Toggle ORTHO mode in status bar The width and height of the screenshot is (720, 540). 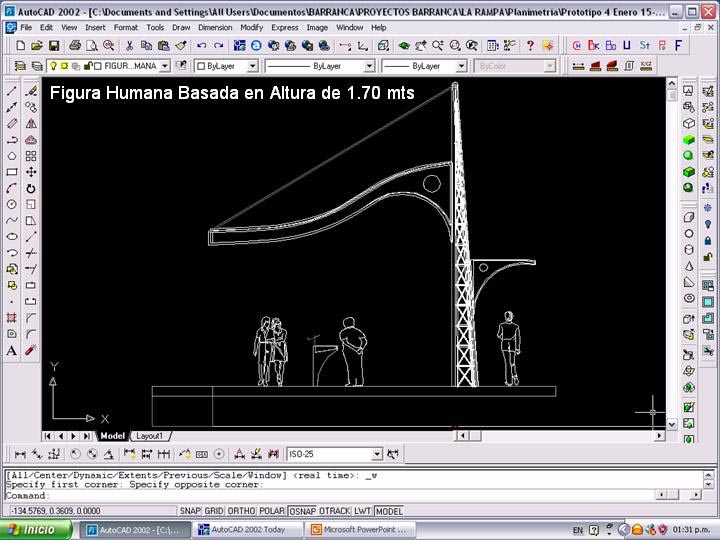pos(241,511)
